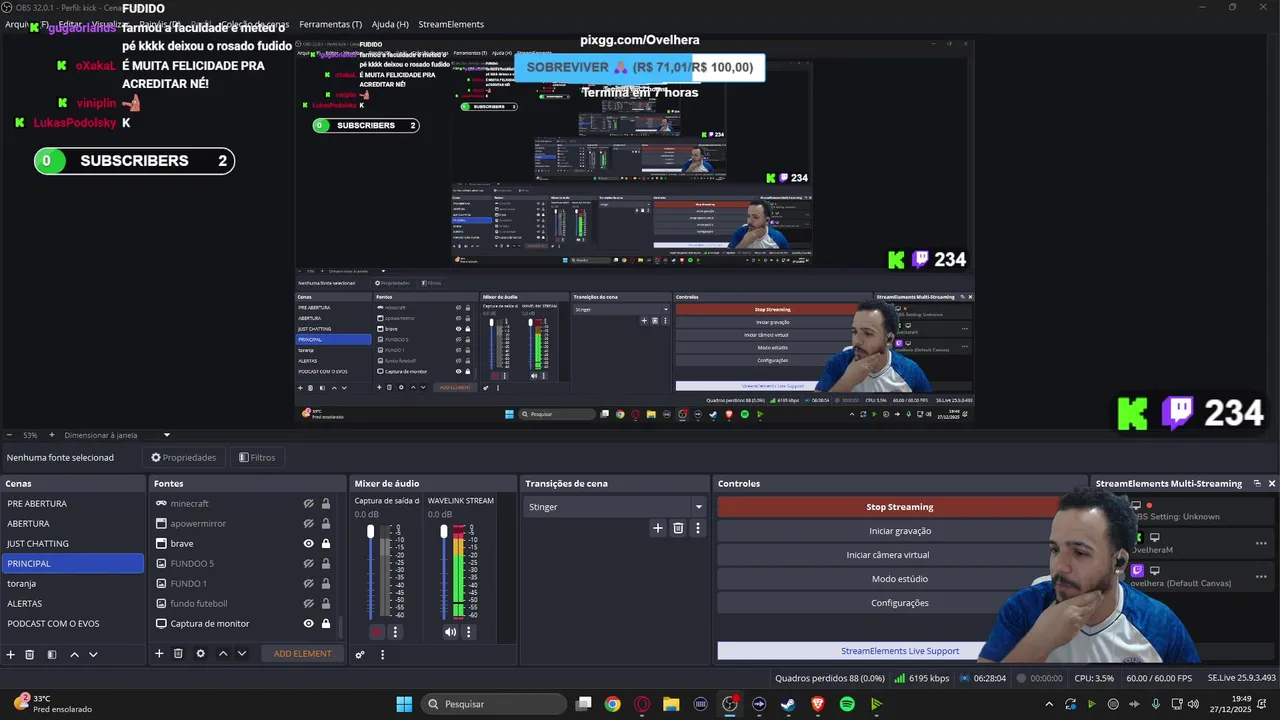Click the Windows Start button

[x=404, y=704]
